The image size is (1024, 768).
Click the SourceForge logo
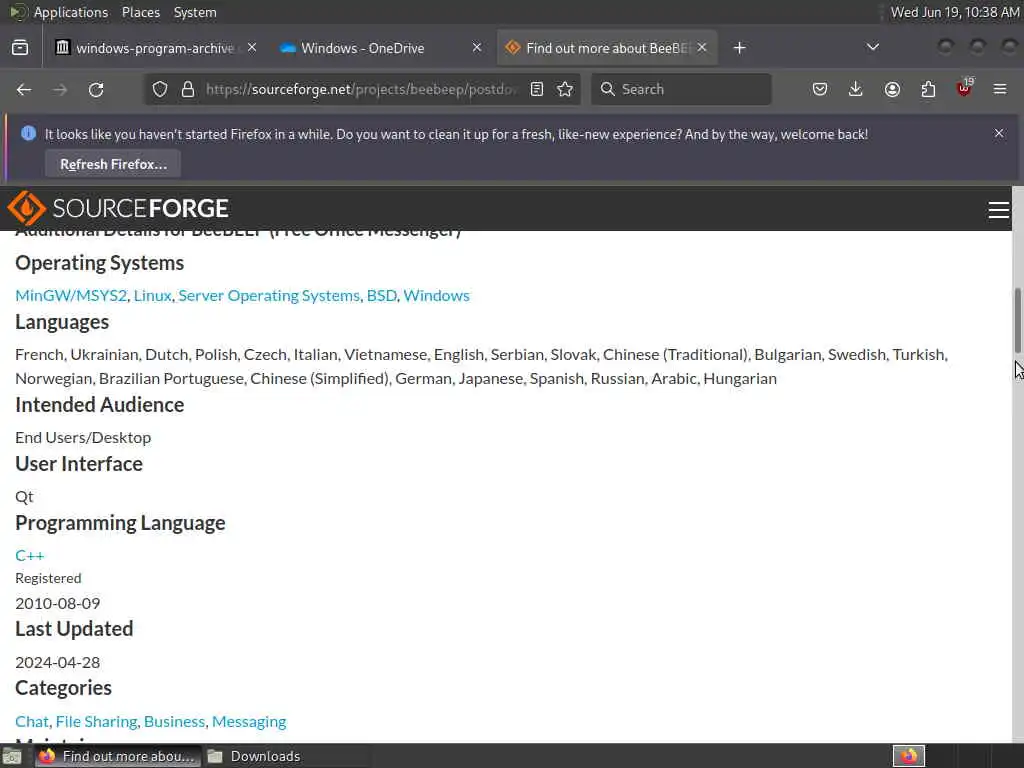(x=118, y=208)
